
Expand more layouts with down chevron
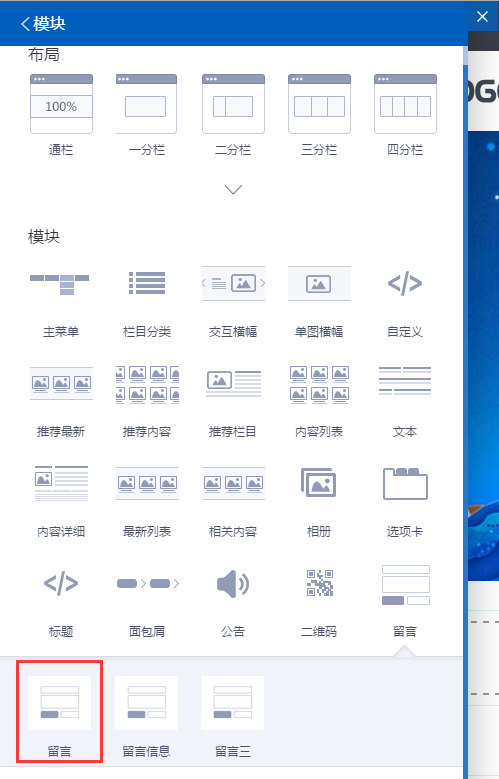(233, 189)
